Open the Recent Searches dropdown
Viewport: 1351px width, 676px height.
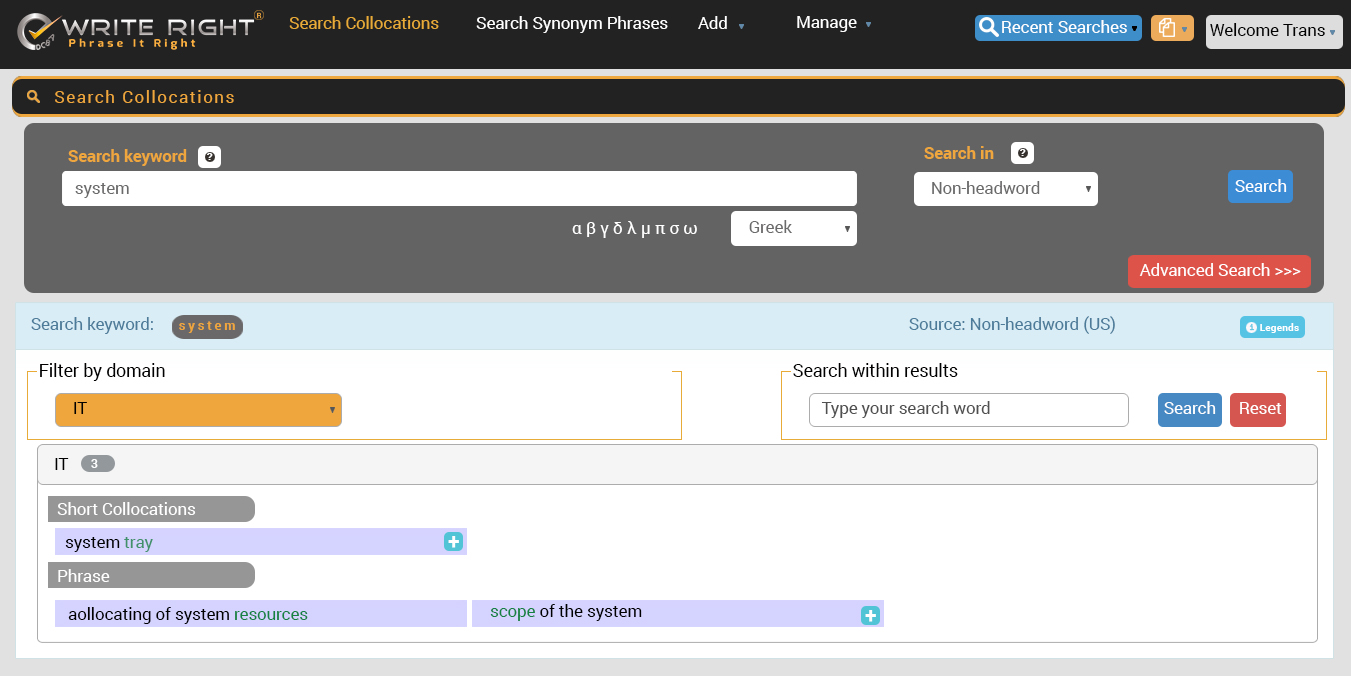(x=1058, y=28)
